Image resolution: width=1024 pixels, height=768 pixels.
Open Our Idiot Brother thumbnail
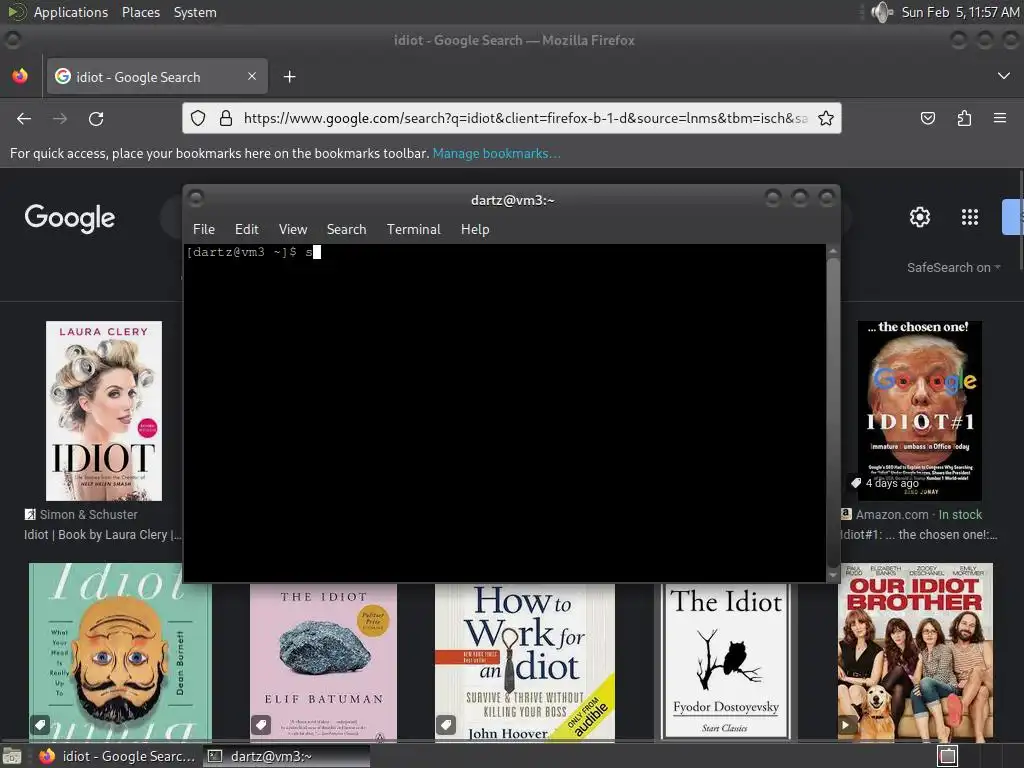(916, 652)
